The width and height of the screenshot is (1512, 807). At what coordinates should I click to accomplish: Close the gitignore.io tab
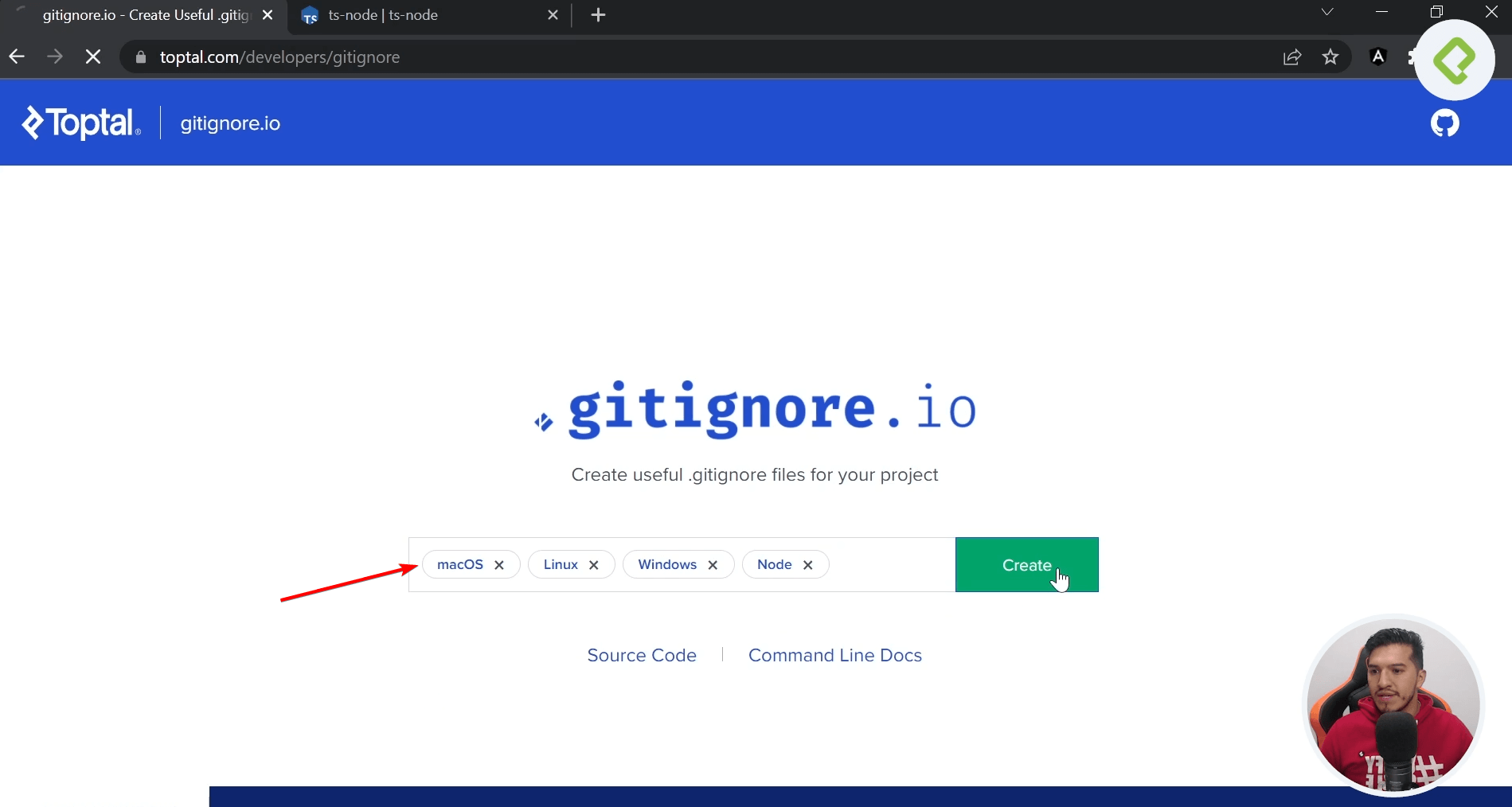(x=268, y=15)
